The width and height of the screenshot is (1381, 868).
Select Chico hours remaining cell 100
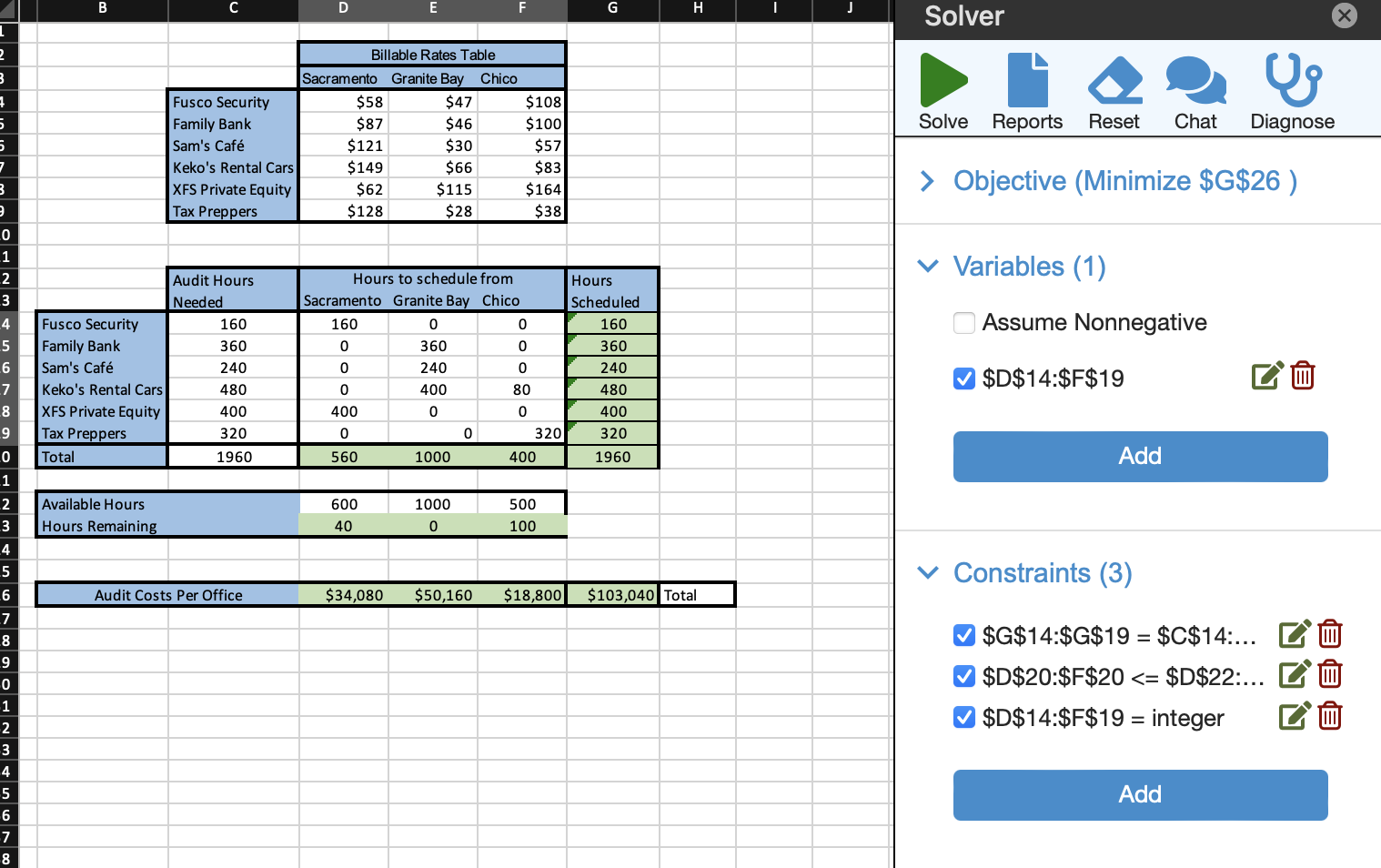coord(522,526)
